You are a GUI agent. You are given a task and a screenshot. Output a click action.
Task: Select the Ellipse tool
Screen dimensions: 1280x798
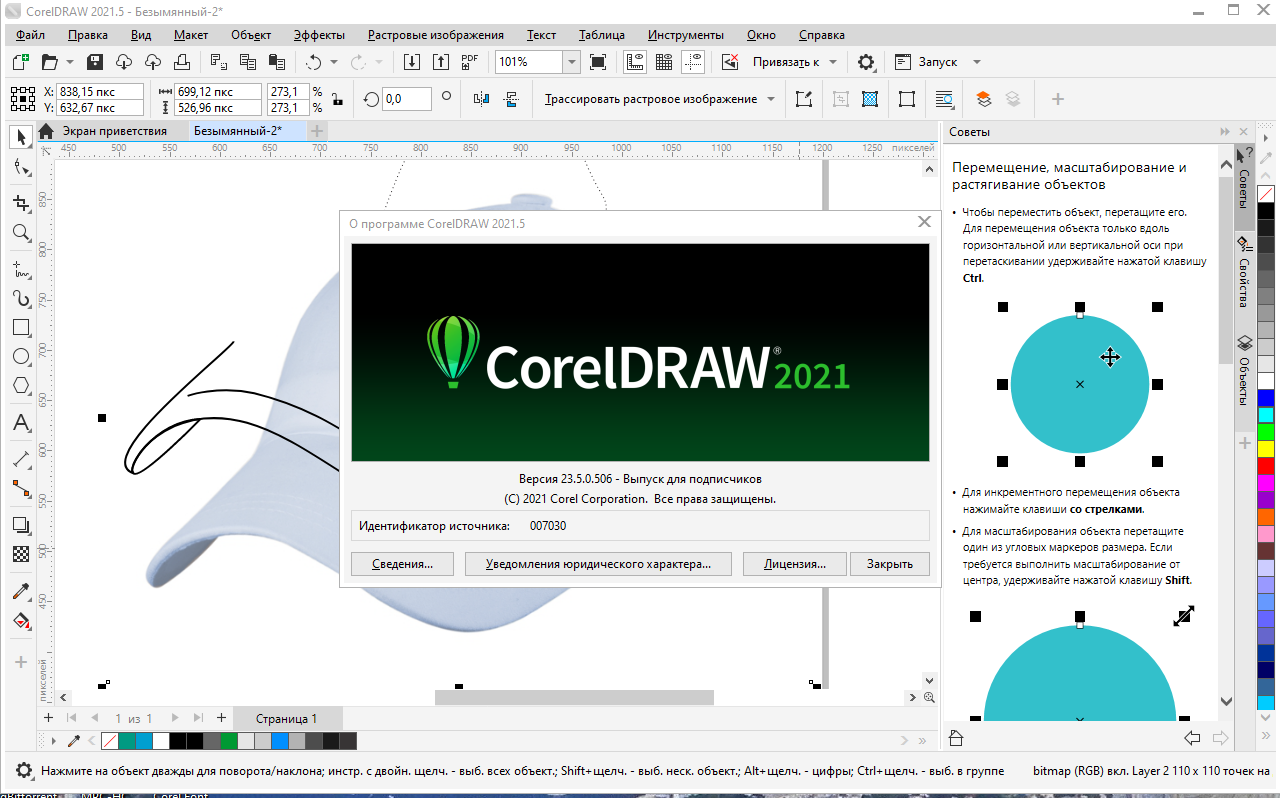(x=21, y=356)
